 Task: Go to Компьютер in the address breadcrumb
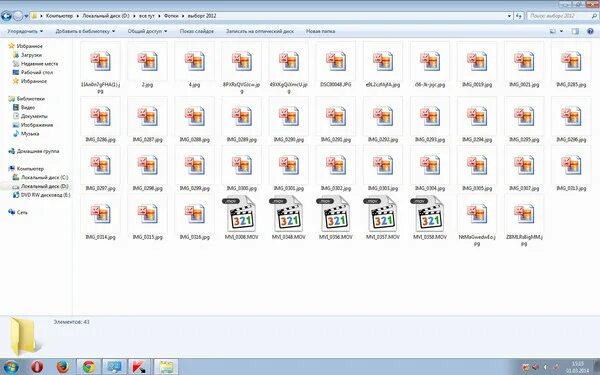click(x=59, y=16)
